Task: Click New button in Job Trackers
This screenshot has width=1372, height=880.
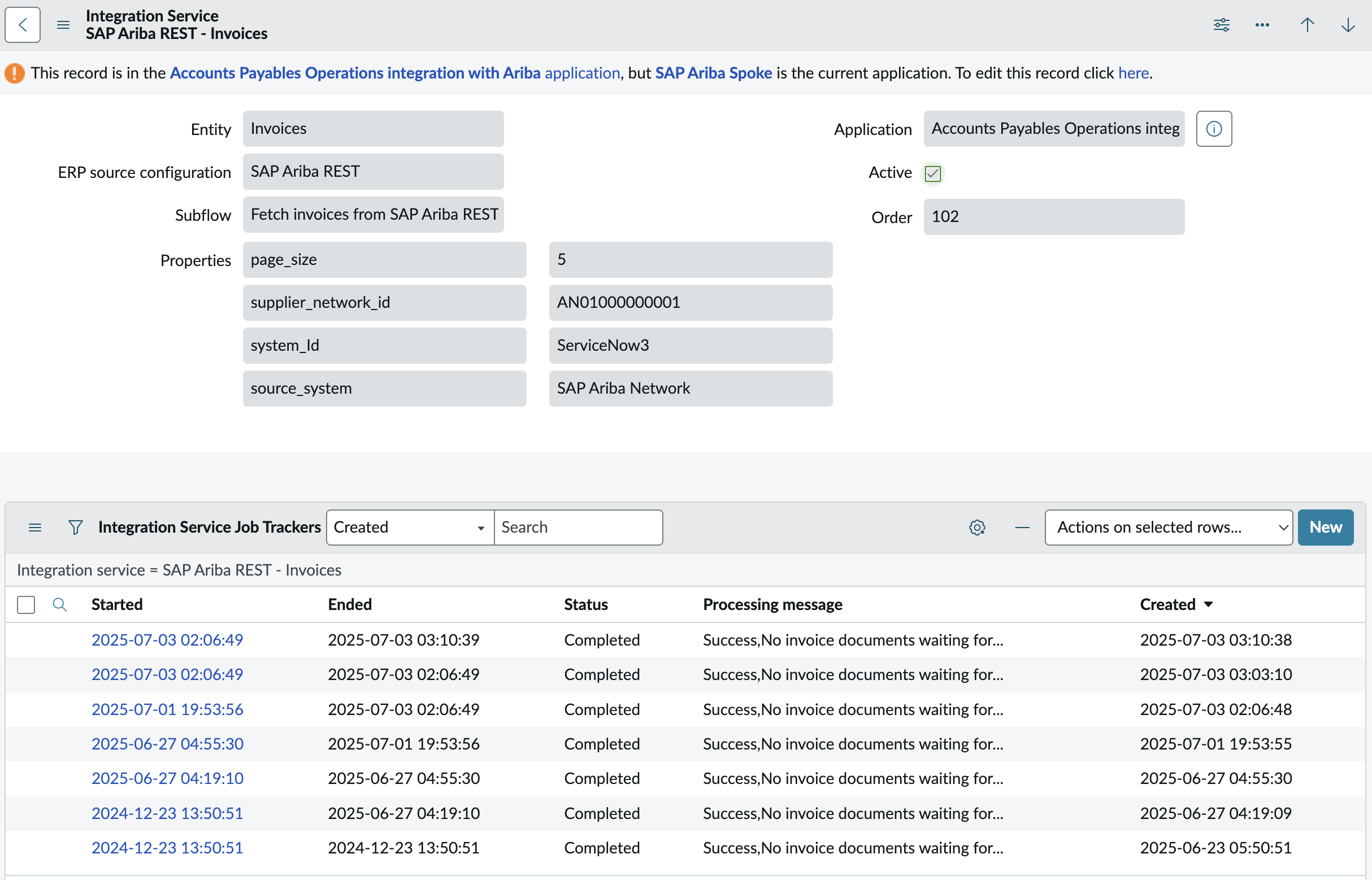Action: click(x=1325, y=528)
